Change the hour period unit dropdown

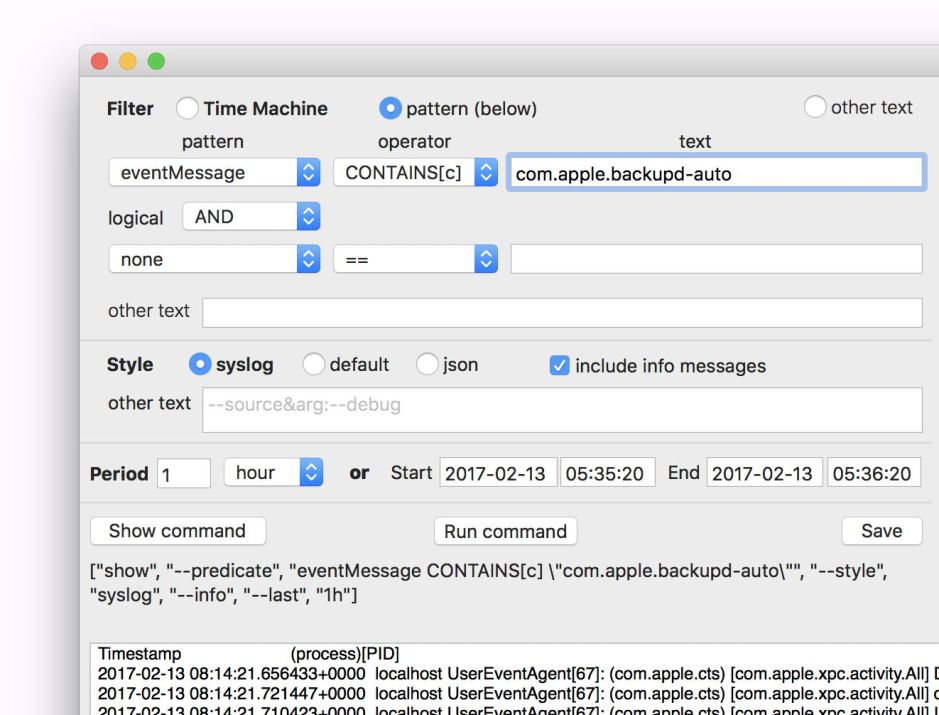pos(273,473)
